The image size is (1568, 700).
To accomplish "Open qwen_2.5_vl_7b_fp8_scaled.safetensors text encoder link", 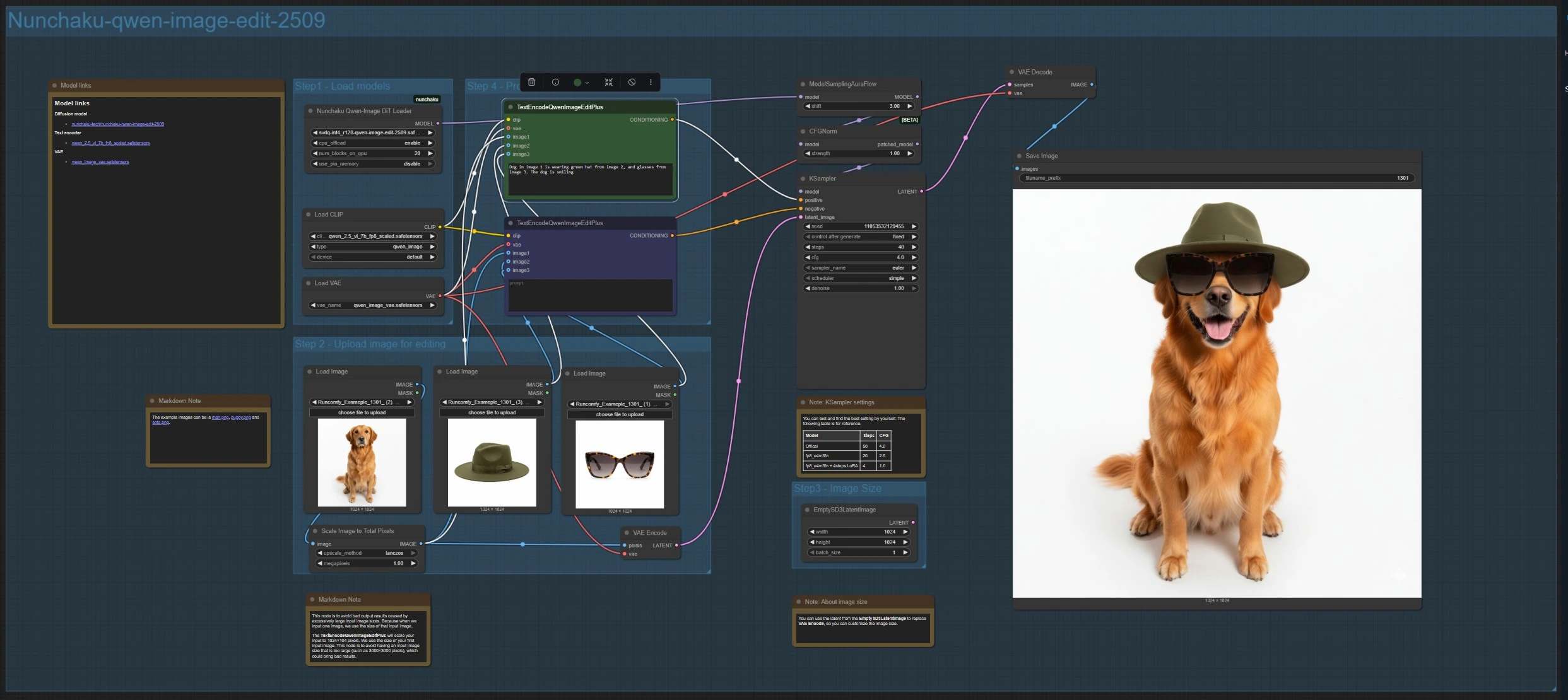I will (x=110, y=143).
